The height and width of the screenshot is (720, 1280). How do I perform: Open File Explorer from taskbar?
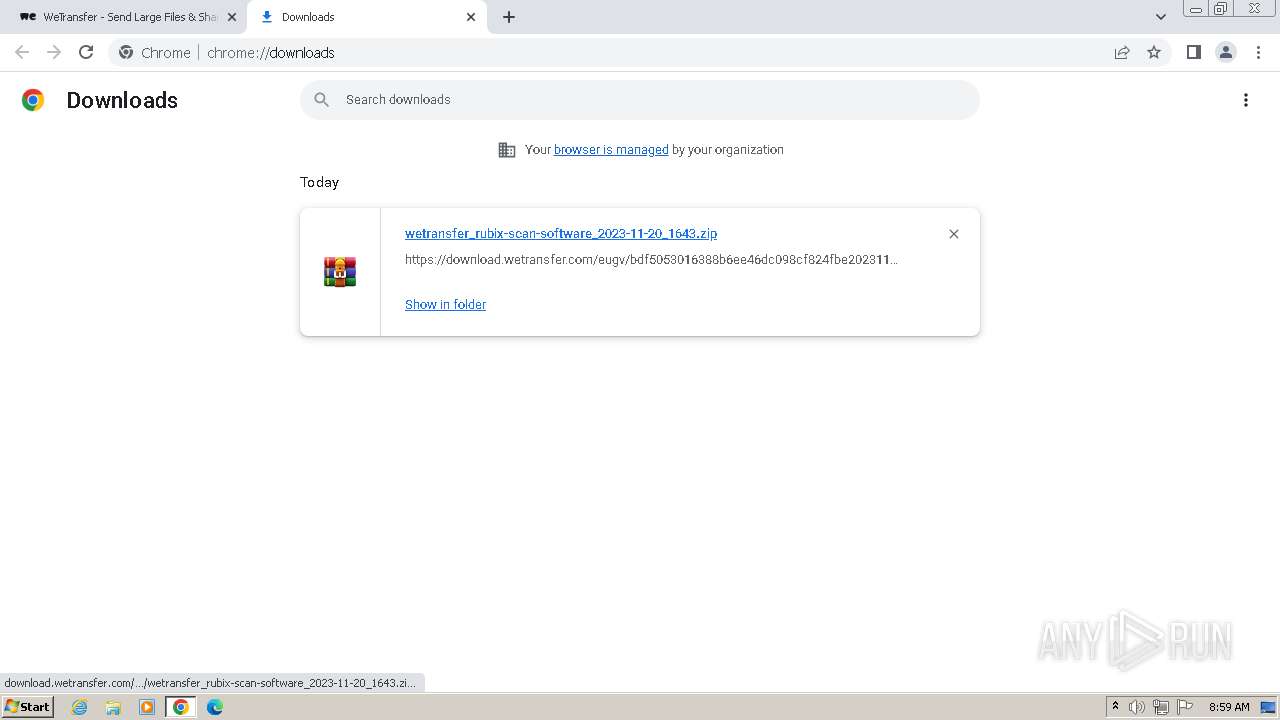click(113, 707)
